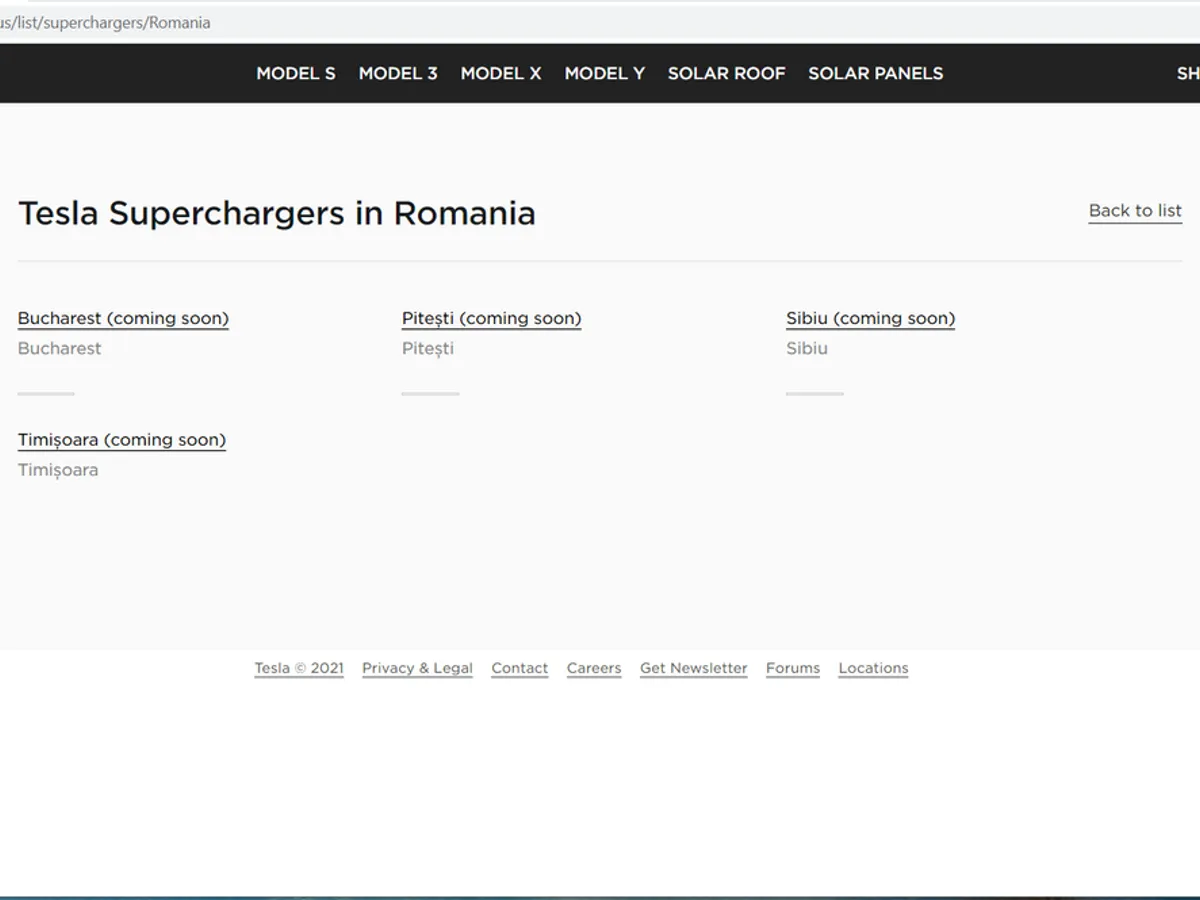
Task: Open the Careers footer link
Action: 594,668
